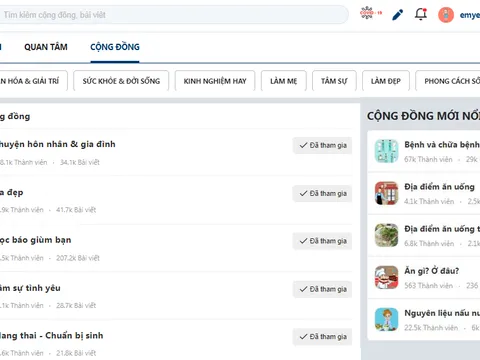Click the 34.1k Bài viết count
Screen dimensions: 480x360
click(x=80, y=162)
